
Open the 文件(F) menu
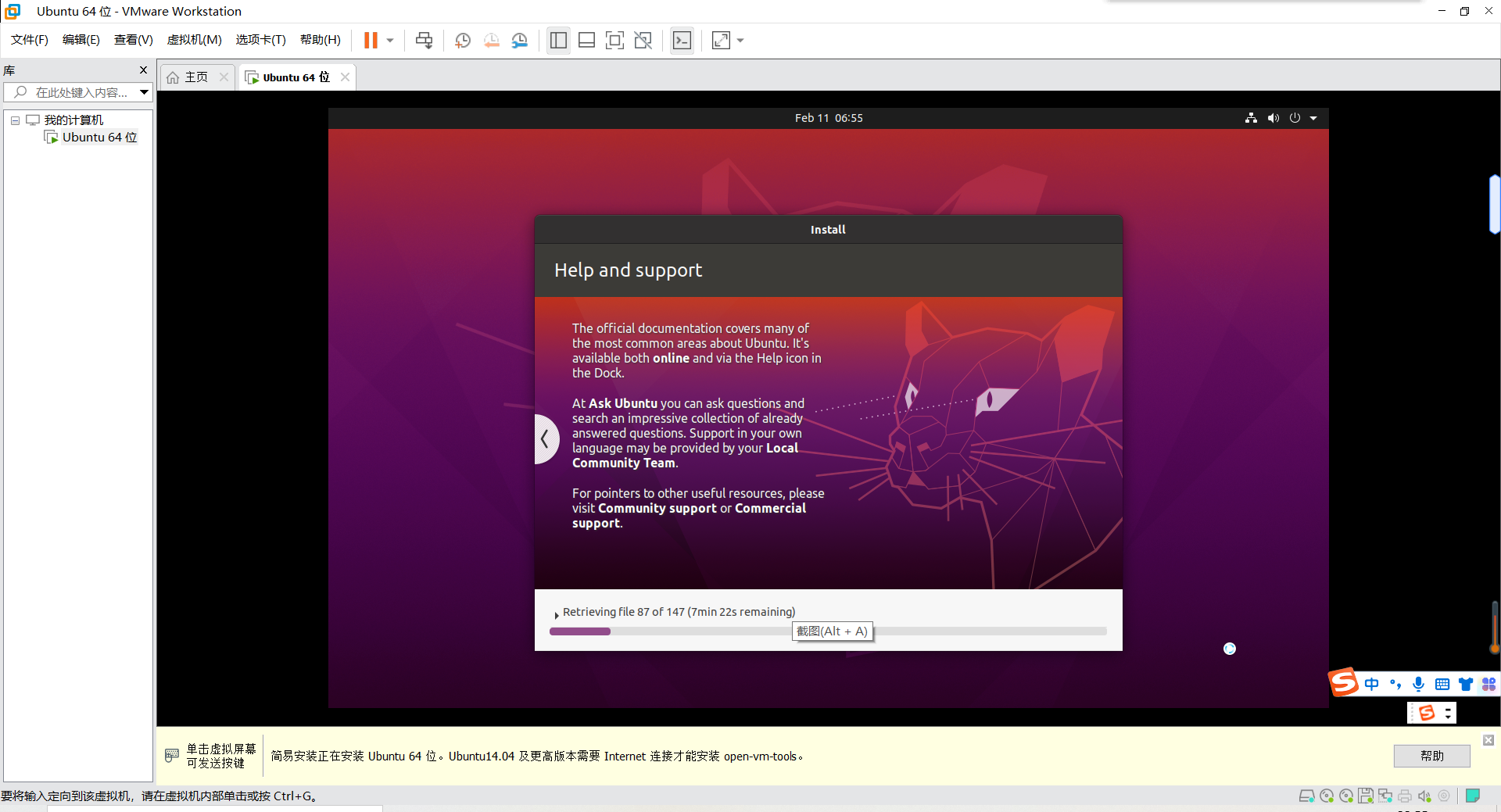click(x=30, y=40)
